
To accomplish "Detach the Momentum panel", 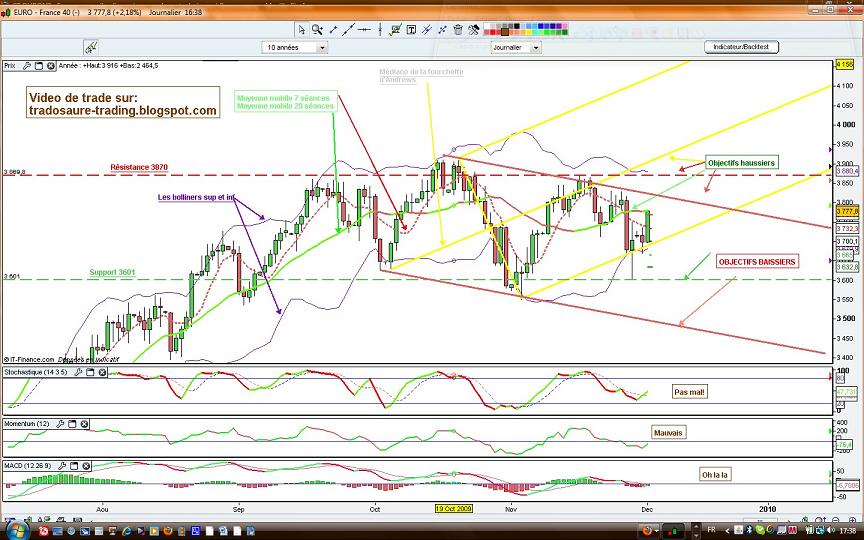I will pyautogui.click(x=72, y=424).
